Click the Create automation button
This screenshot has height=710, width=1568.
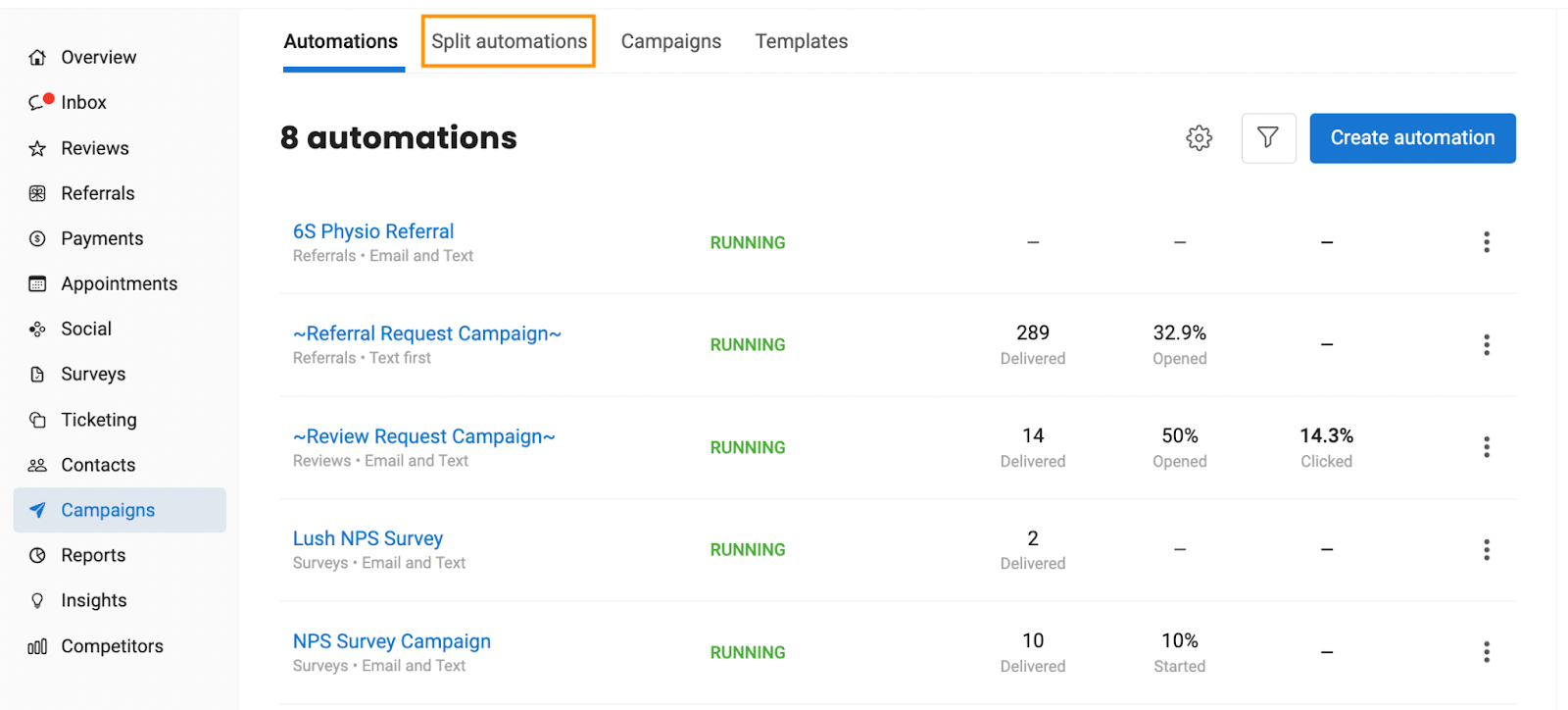click(1411, 138)
